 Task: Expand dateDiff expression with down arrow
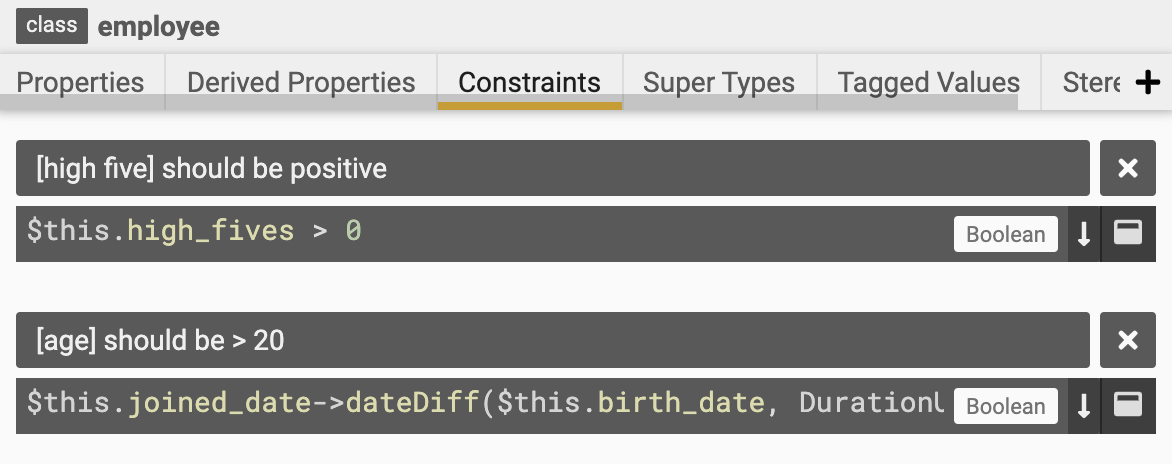tap(1084, 406)
